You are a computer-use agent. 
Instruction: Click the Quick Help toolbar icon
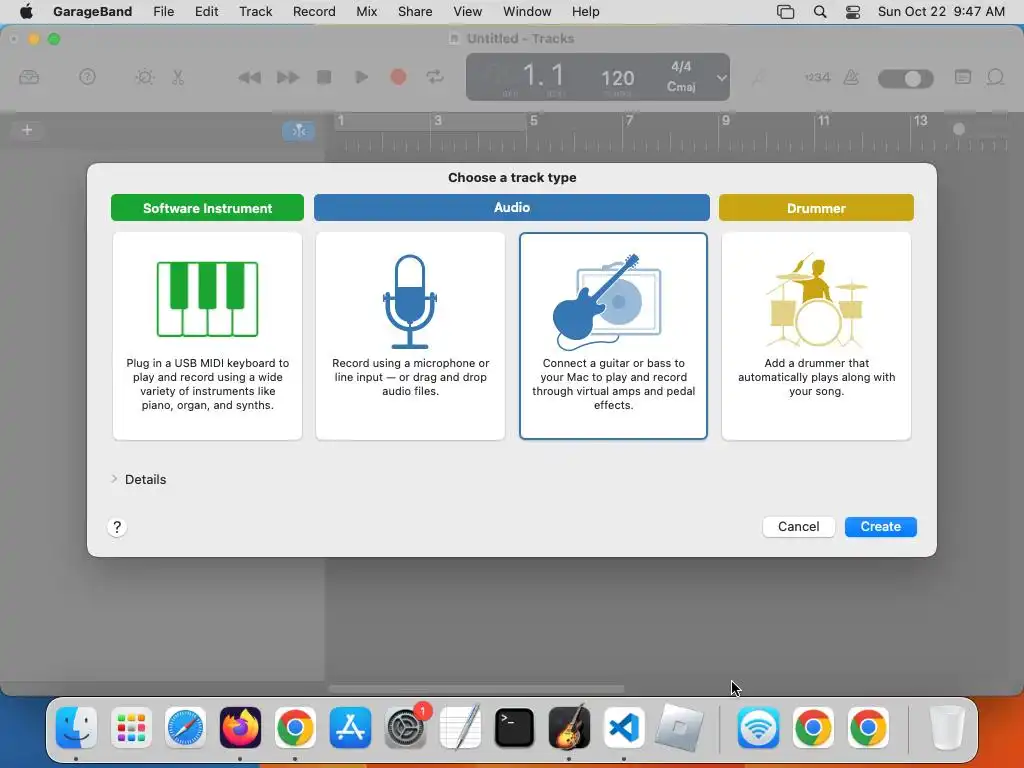click(87, 77)
